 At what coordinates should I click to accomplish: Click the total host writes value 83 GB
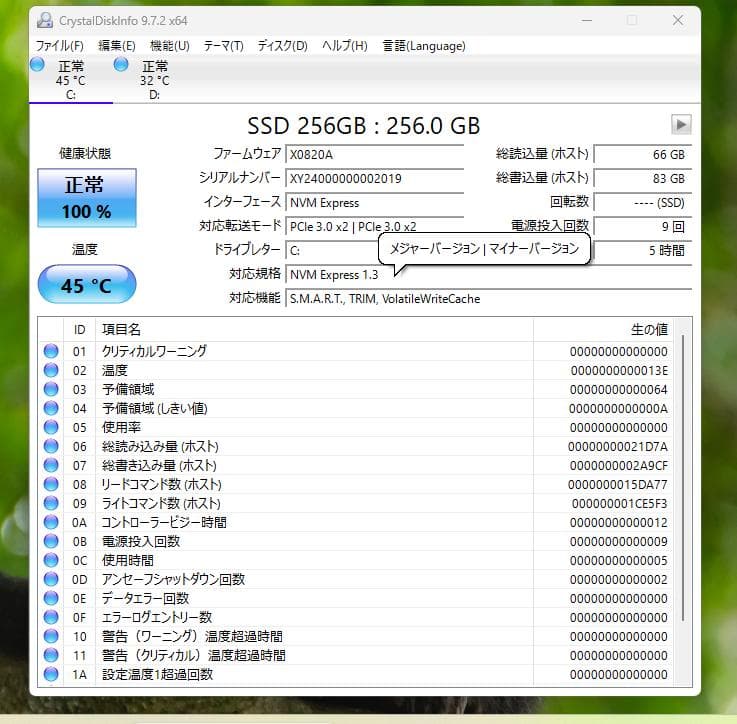(643, 179)
